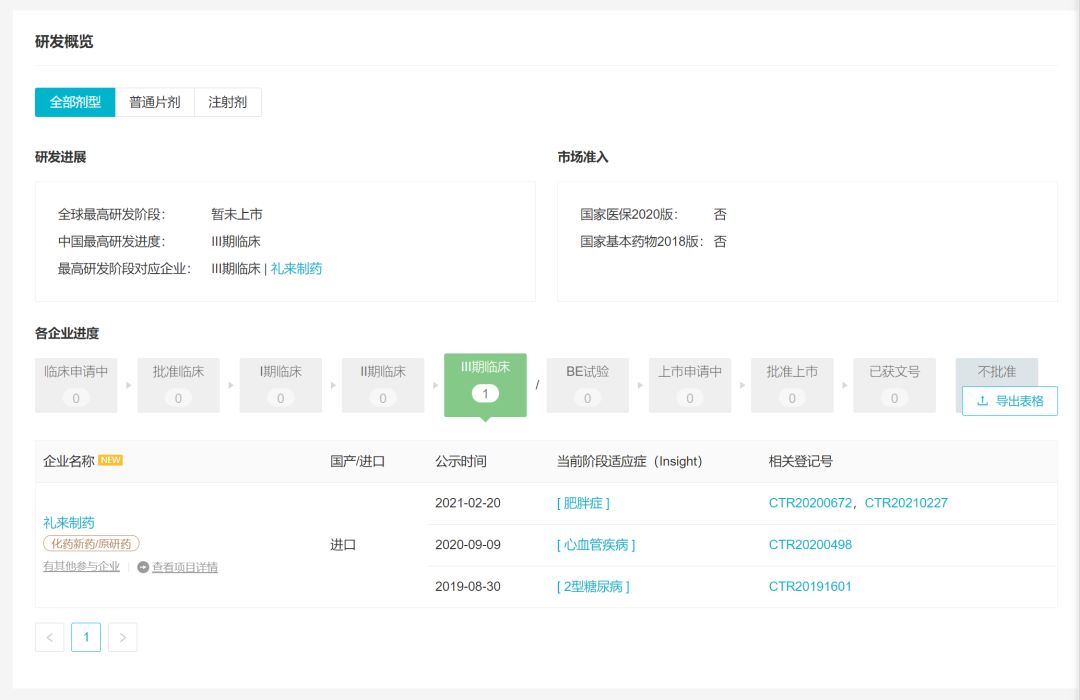Click the NEW badge next to 企业名称
The image size is (1080, 700).
[x=110, y=460]
